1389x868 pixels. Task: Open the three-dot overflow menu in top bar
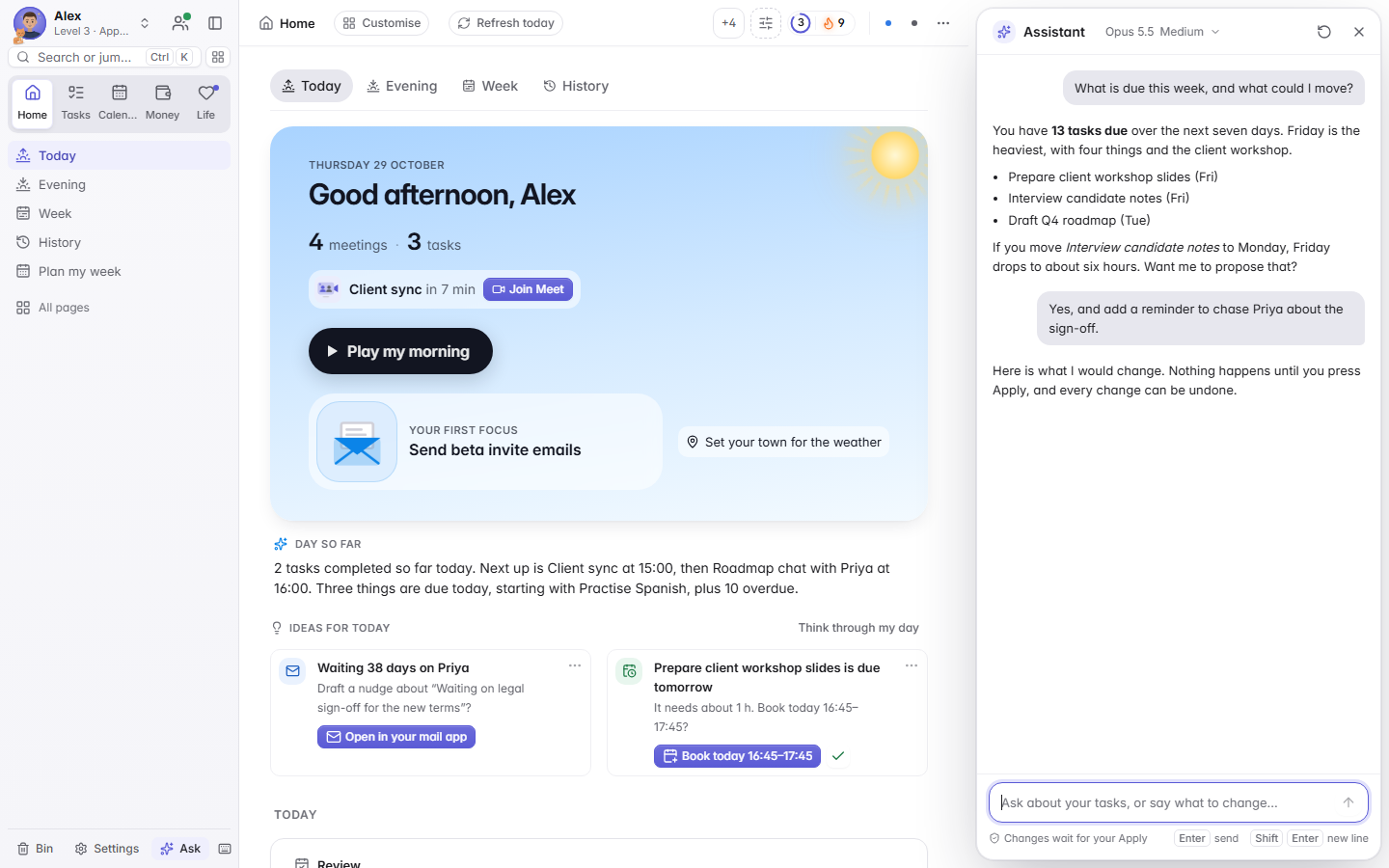943,23
